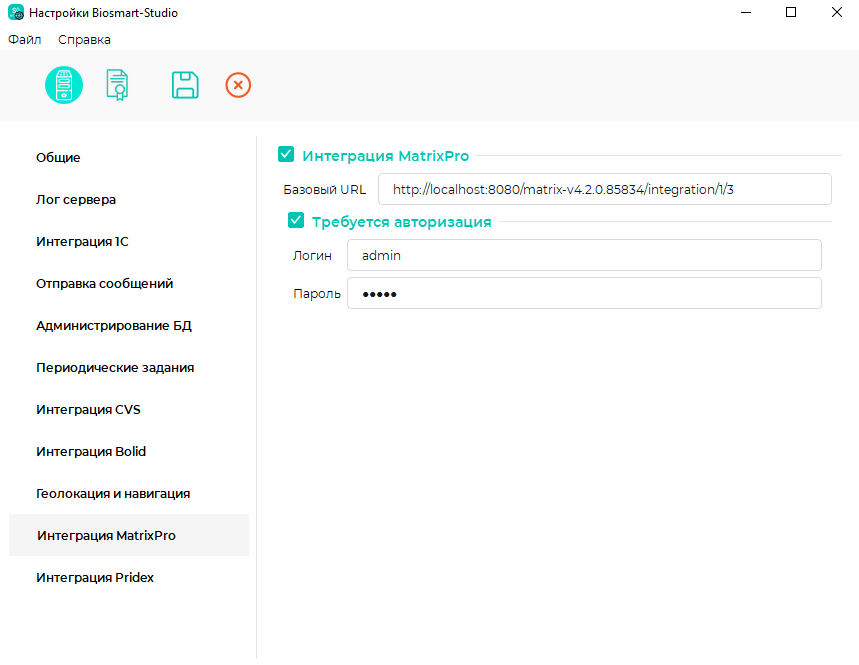Open the server settings toolbar icon
The width and height of the screenshot is (859, 665).
coord(64,85)
